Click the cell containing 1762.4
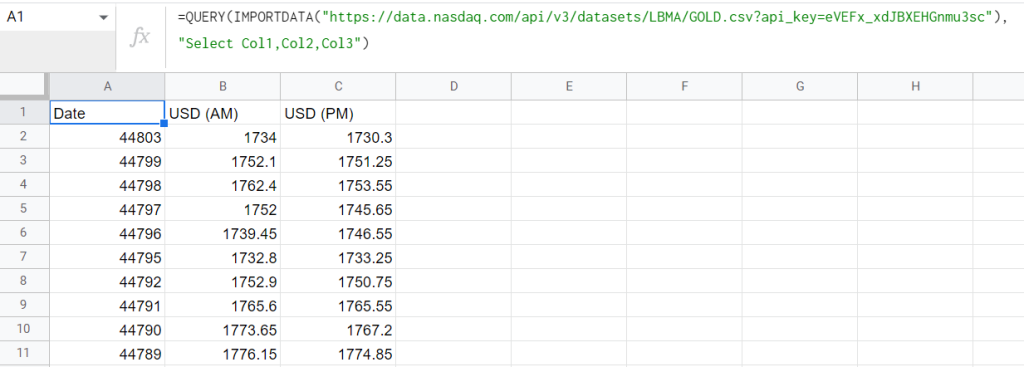 tap(223, 185)
